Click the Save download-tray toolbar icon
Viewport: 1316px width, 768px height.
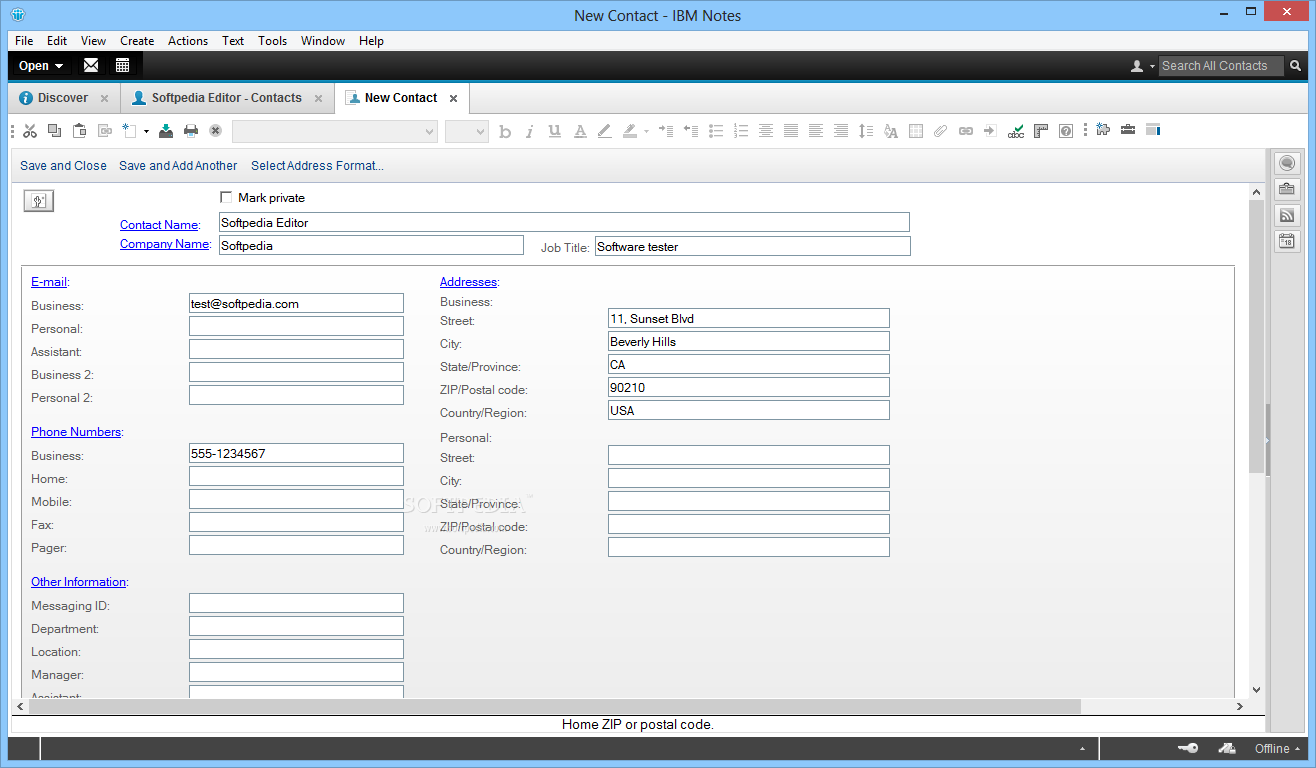click(x=166, y=131)
